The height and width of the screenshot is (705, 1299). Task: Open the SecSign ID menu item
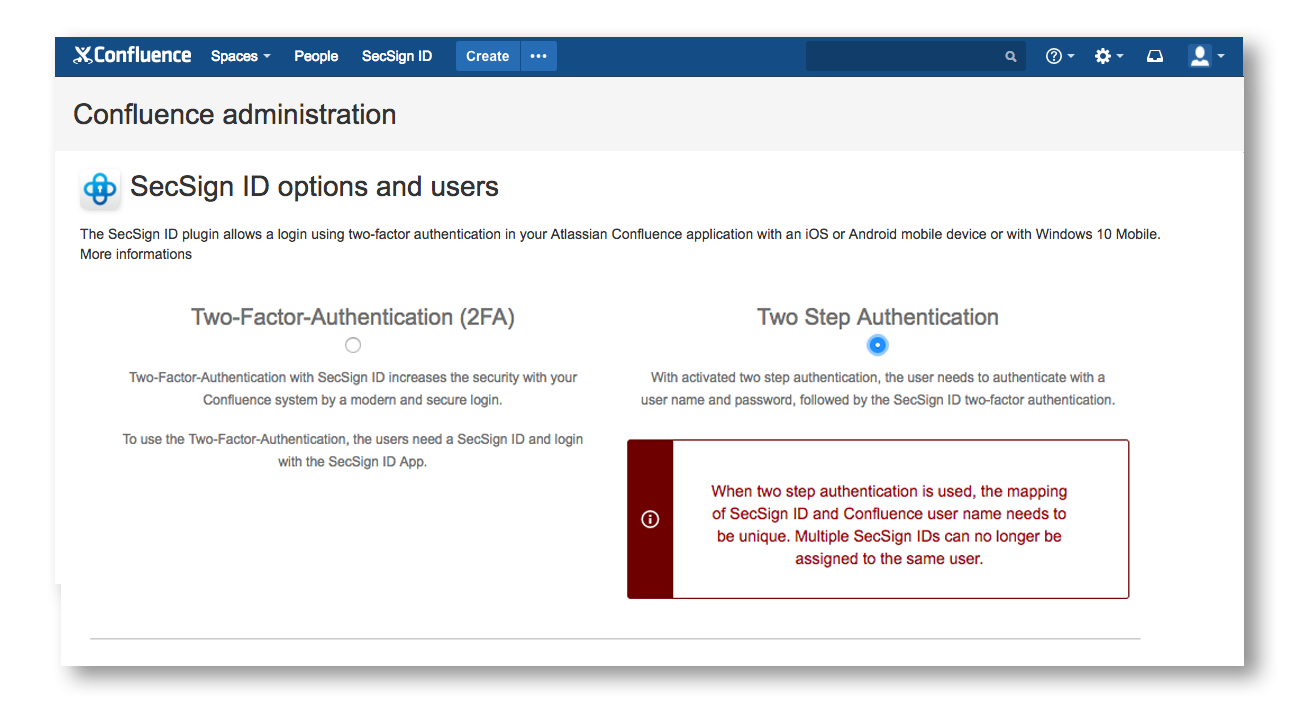click(396, 56)
